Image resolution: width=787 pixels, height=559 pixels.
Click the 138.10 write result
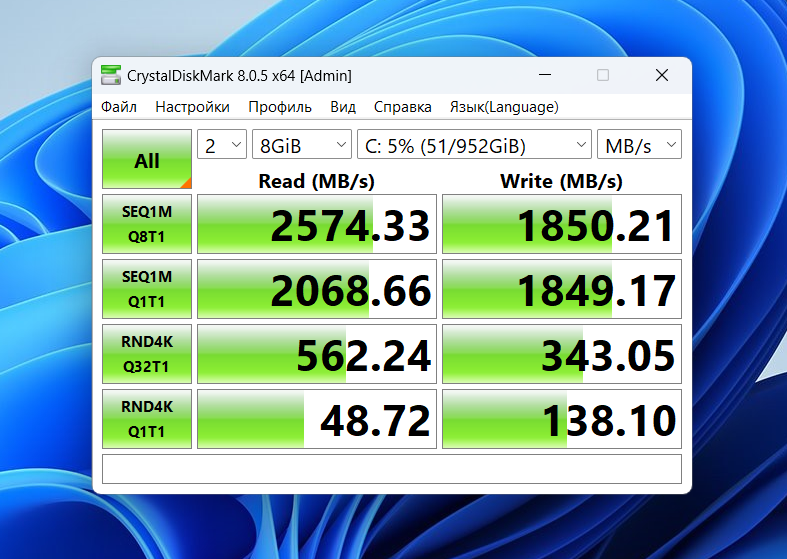click(x=562, y=418)
